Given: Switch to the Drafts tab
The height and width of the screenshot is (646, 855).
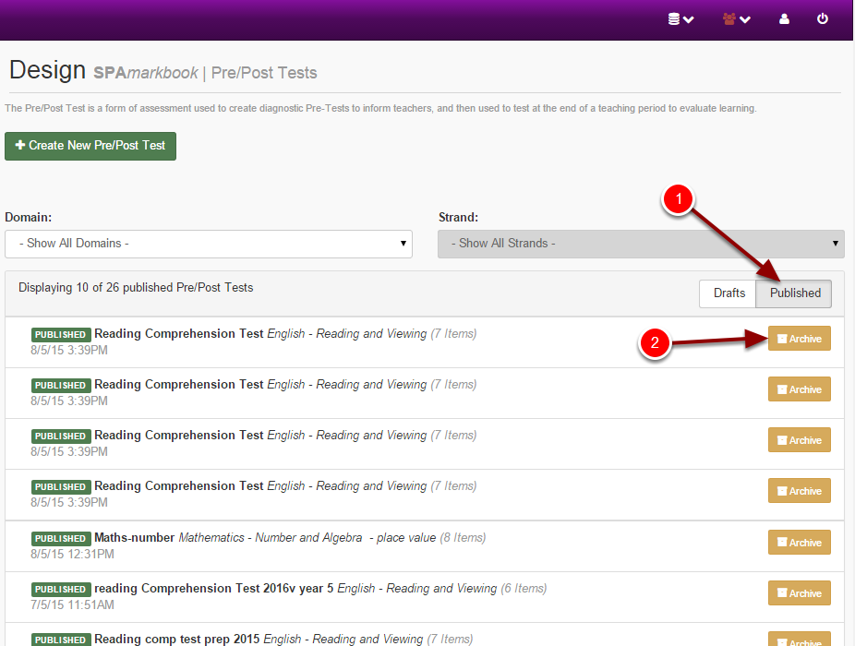Looking at the screenshot, I should pyautogui.click(x=728, y=293).
